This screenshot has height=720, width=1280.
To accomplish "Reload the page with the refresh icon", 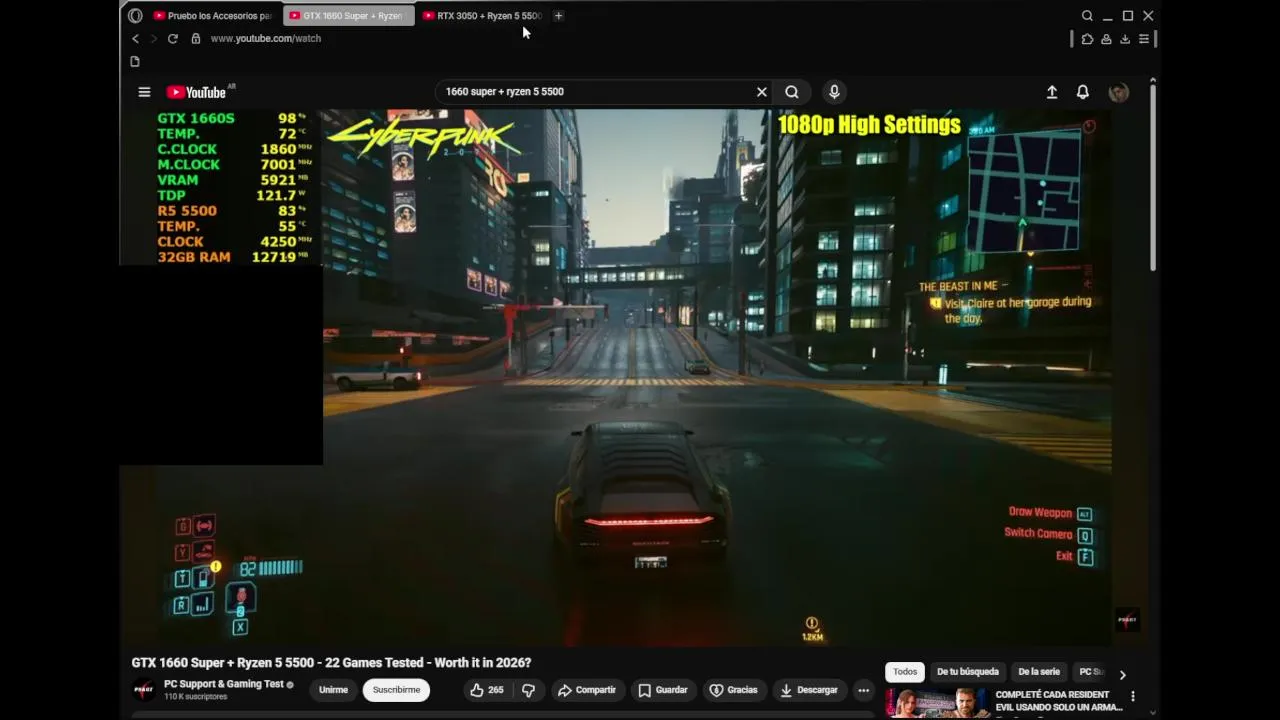I will pyautogui.click(x=172, y=38).
